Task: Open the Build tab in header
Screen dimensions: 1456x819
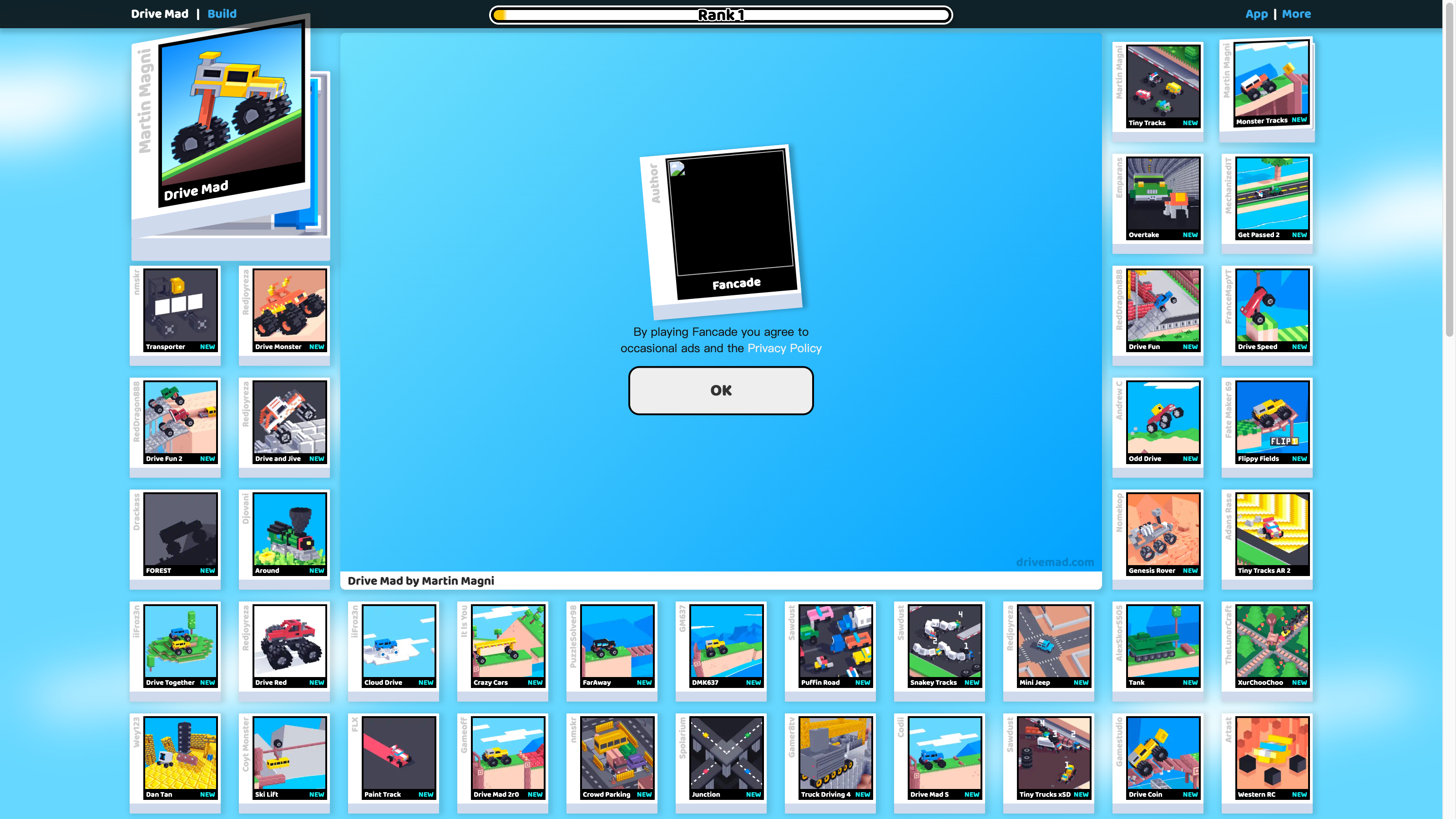Action: pos(222,14)
